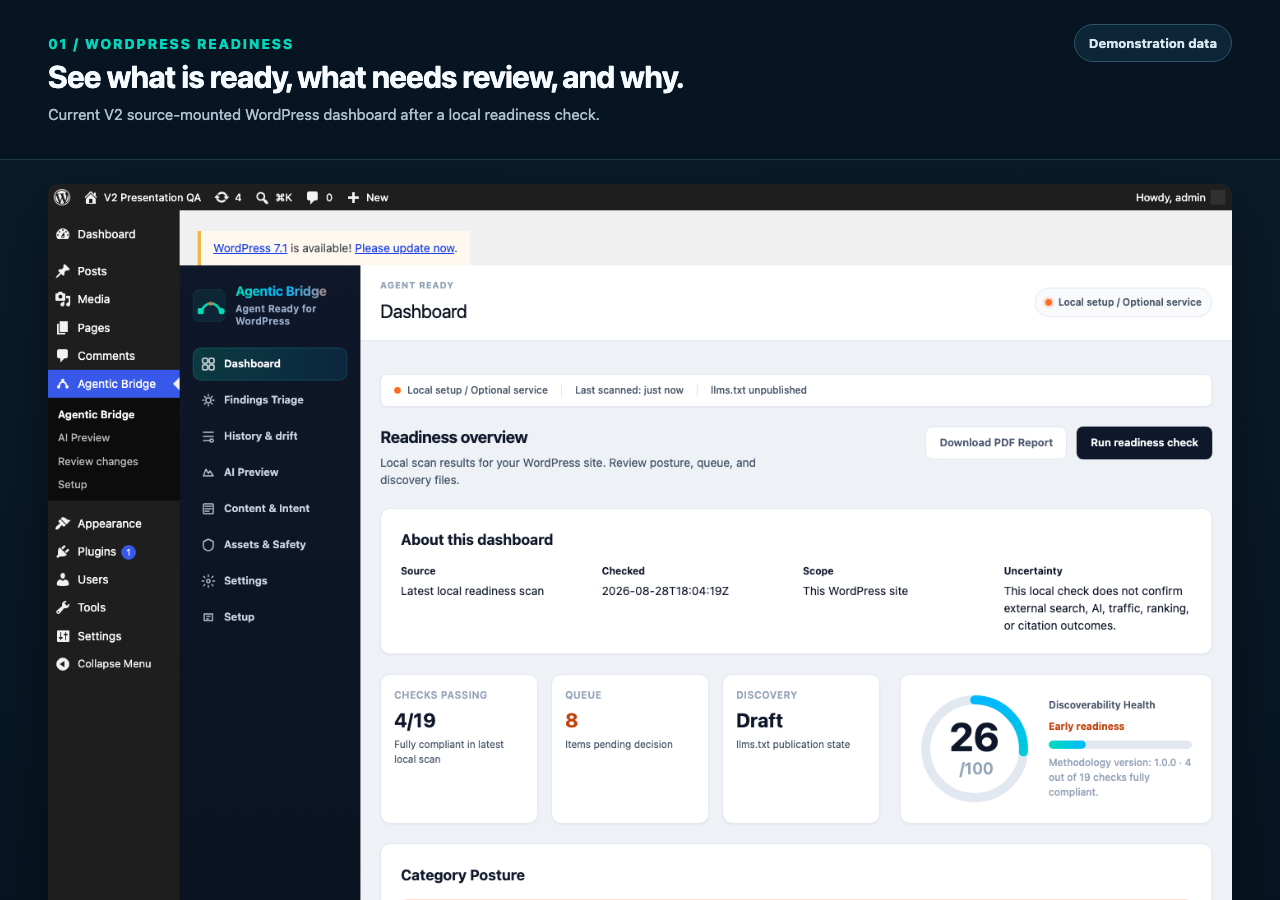
Task: Click the Queue card showing 8
Action: (630, 749)
